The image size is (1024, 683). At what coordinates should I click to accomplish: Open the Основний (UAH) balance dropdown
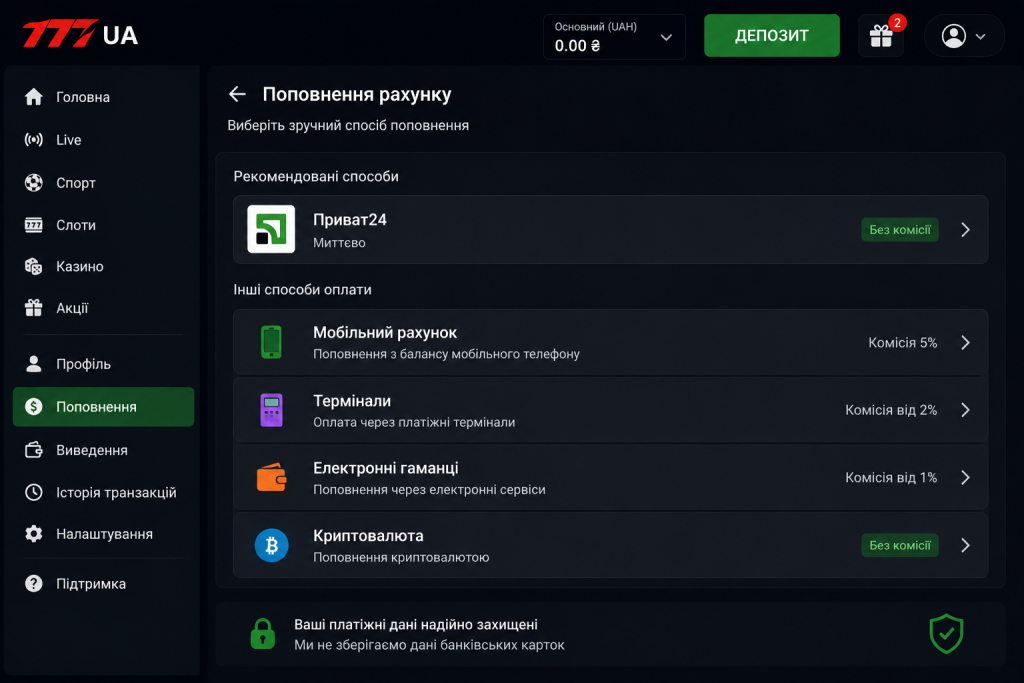click(x=614, y=37)
